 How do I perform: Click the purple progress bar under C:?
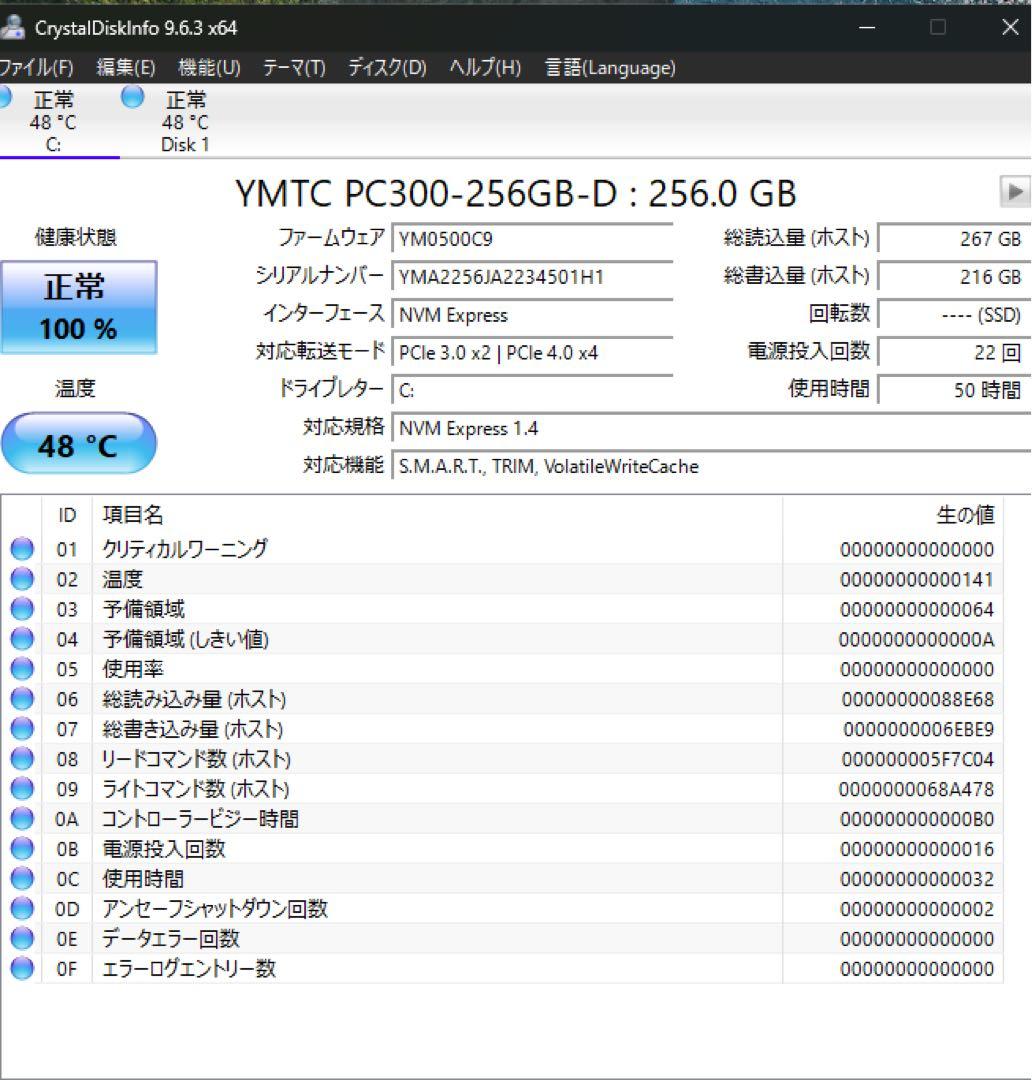pos(60,157)
